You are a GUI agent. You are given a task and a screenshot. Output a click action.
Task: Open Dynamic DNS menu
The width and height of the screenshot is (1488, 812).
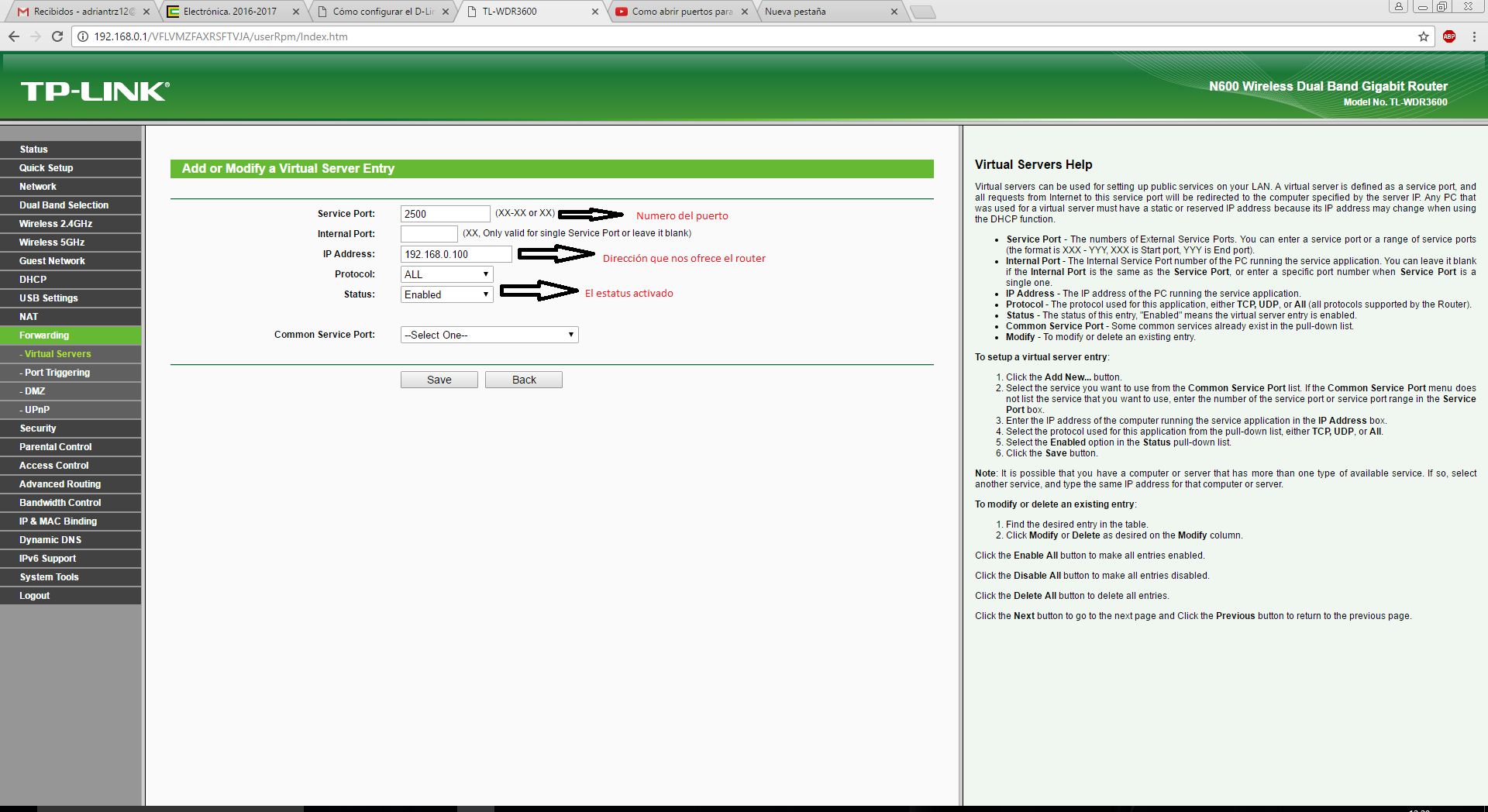[71, 540]
